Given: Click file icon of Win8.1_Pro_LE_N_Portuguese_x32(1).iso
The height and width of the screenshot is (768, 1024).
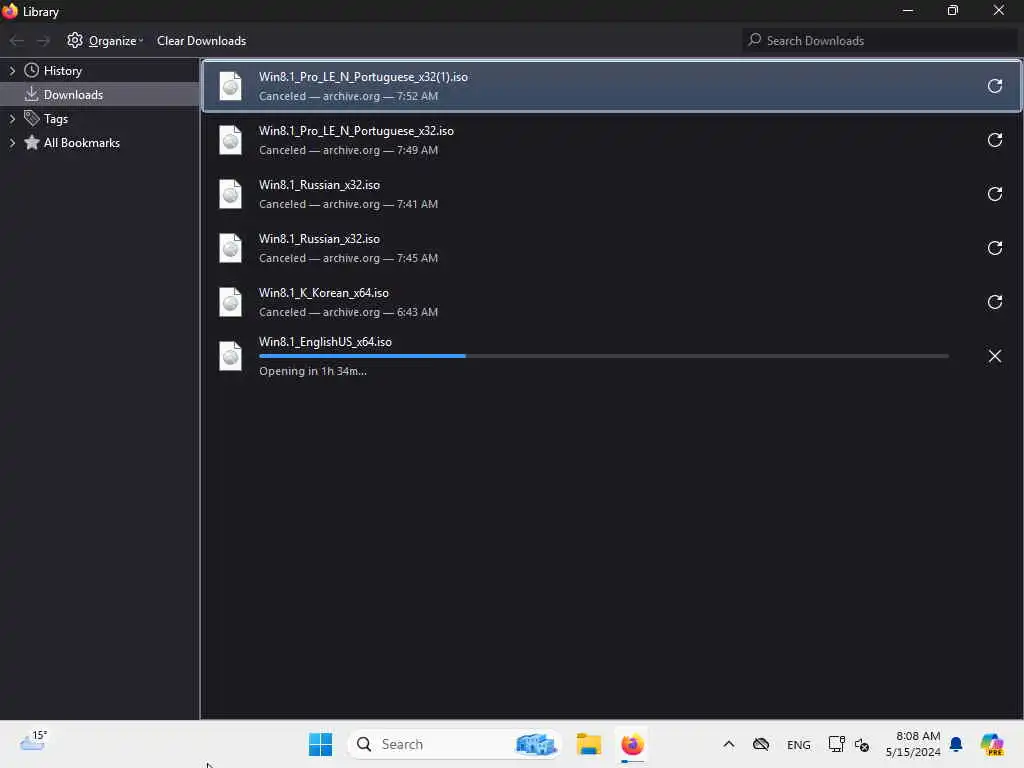Looking at the screenshot, I should [x=230, y=86].
